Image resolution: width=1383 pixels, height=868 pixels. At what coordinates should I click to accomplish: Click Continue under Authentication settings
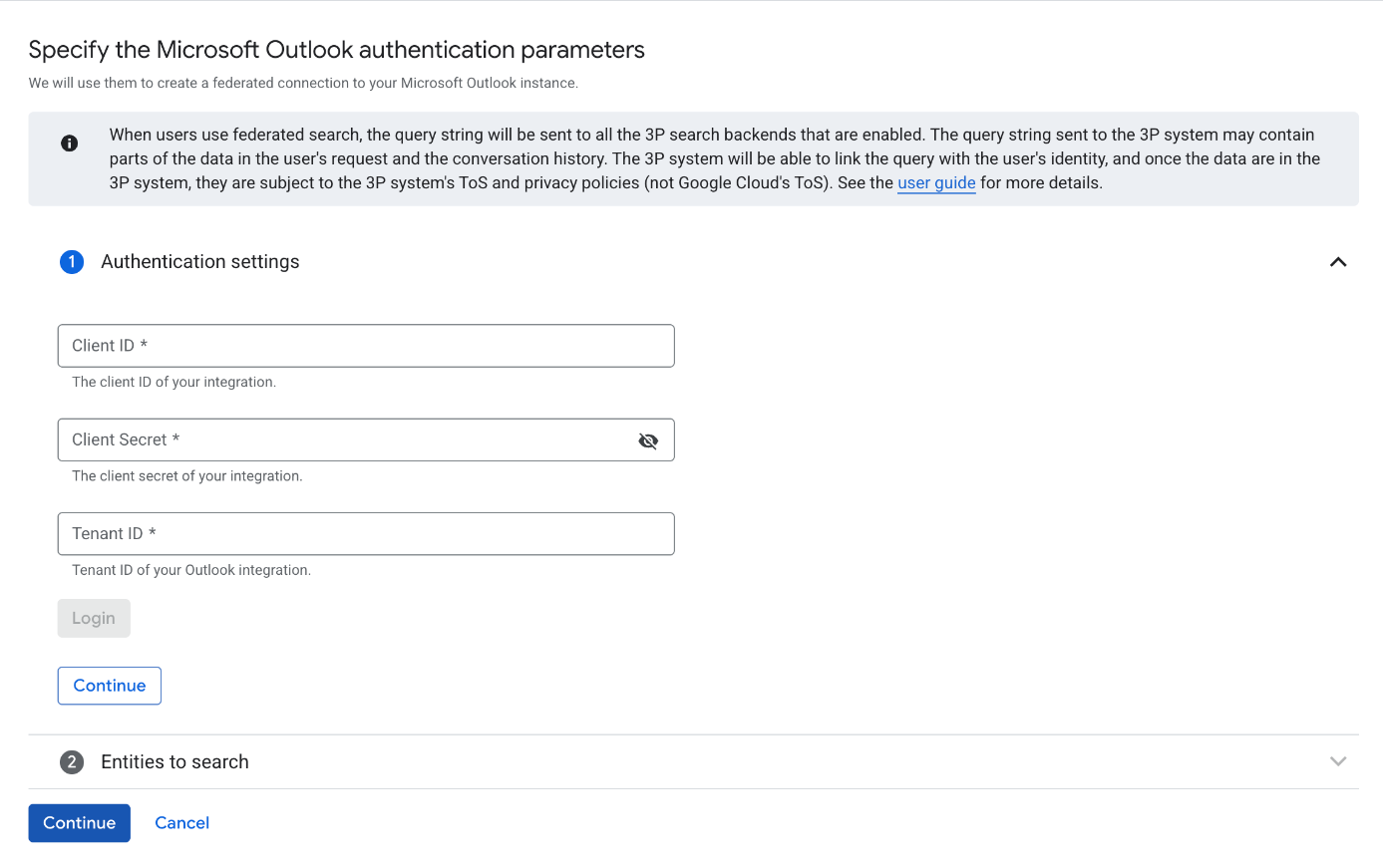click(x=109, y=685)
